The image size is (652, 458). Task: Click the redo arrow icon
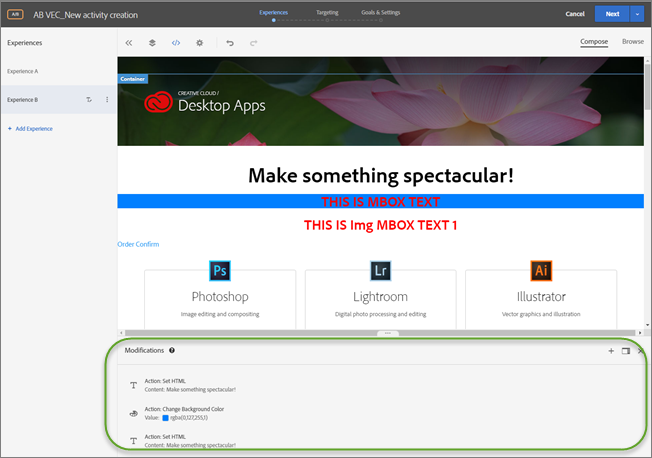[254, 43]
